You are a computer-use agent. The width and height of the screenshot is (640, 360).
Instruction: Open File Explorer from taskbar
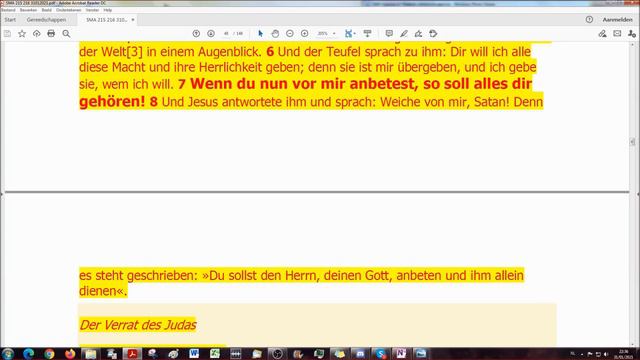click(91, 353)
